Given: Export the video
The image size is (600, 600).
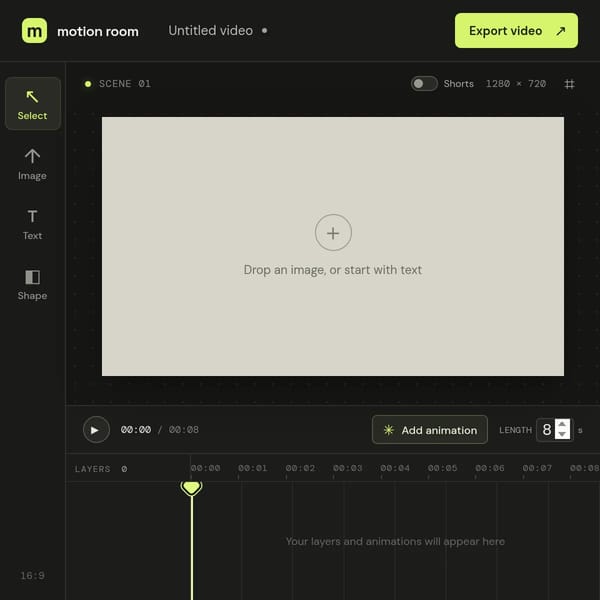Looking at the screenshot, I should [516, 31].
